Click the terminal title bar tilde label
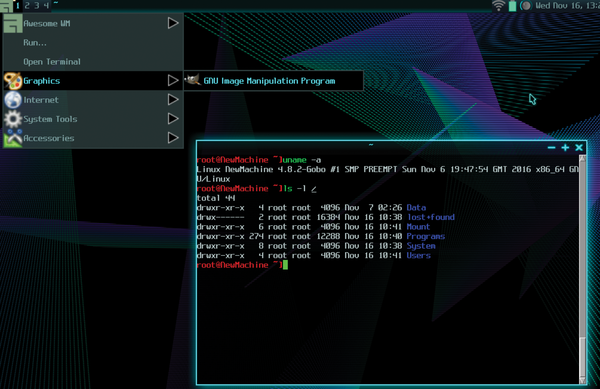 coord(371,145)
